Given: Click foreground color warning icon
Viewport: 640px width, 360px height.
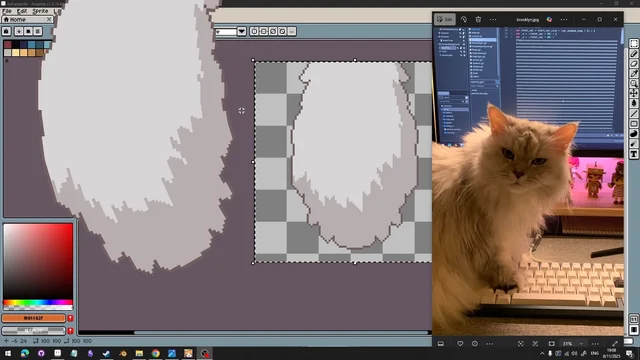Looking at the screenshot, I should coord(70,318).
